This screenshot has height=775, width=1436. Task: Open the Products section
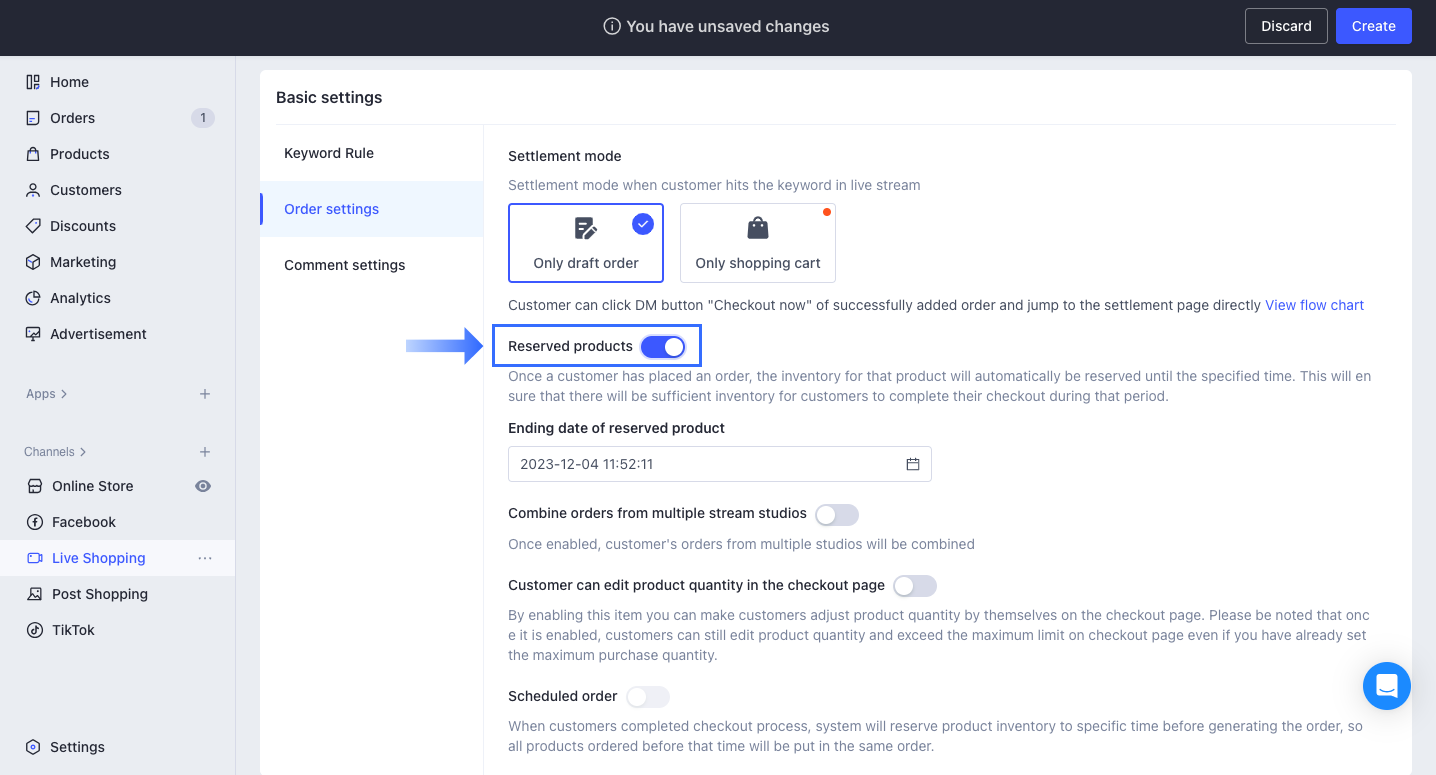tap(79, 153)
